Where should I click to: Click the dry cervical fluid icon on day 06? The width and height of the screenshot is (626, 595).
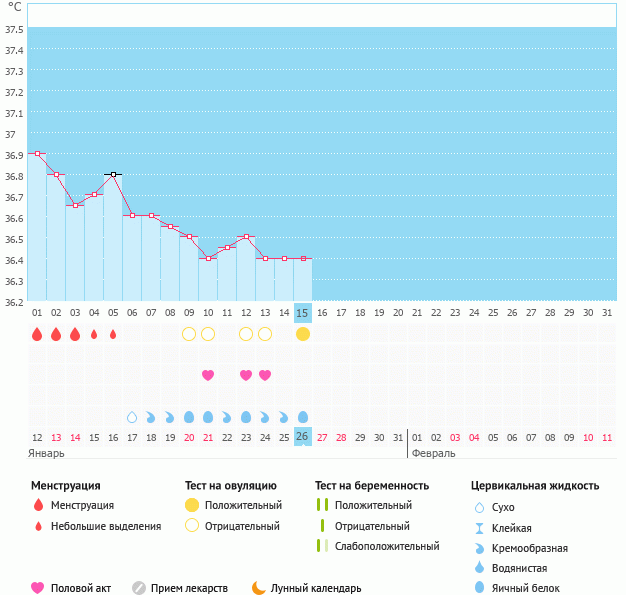(x=132, y=417)
